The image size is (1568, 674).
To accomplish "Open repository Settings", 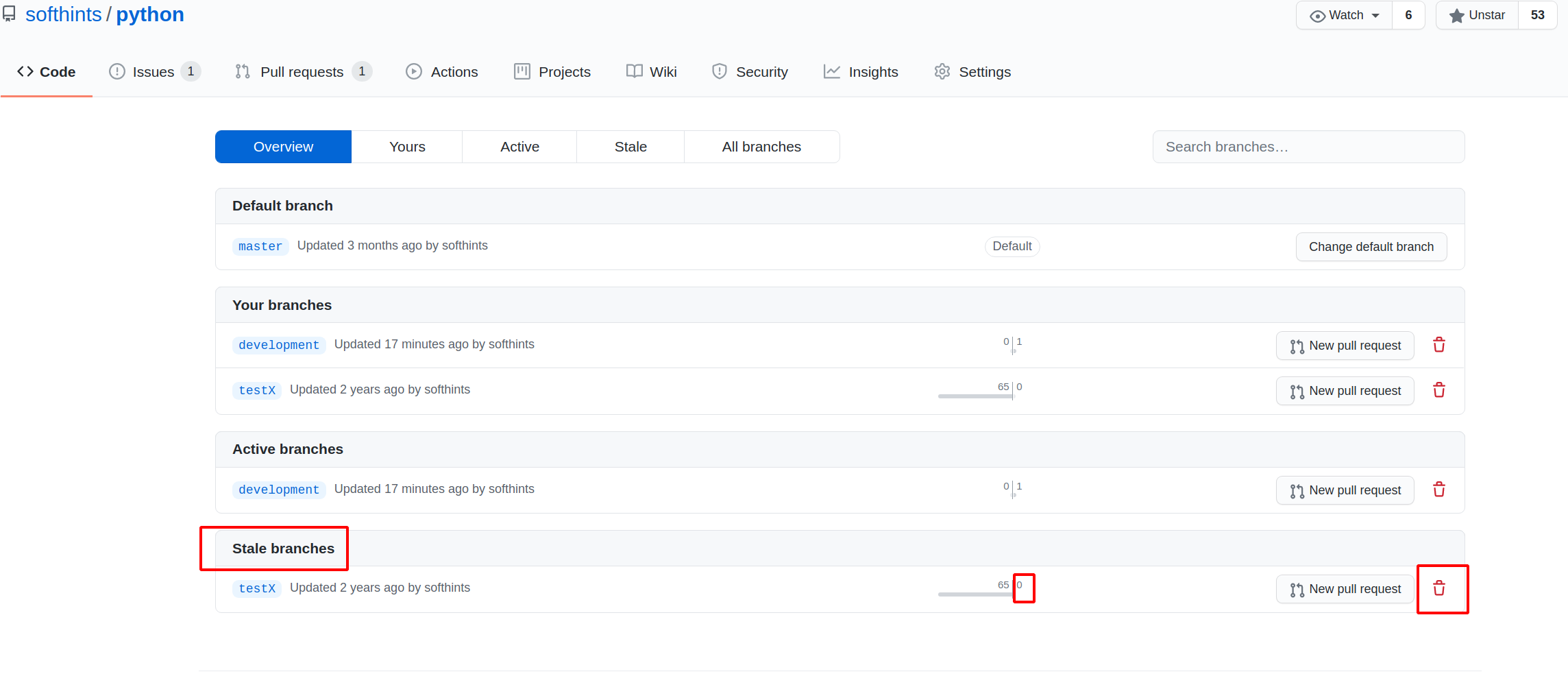I will (972, 72).
